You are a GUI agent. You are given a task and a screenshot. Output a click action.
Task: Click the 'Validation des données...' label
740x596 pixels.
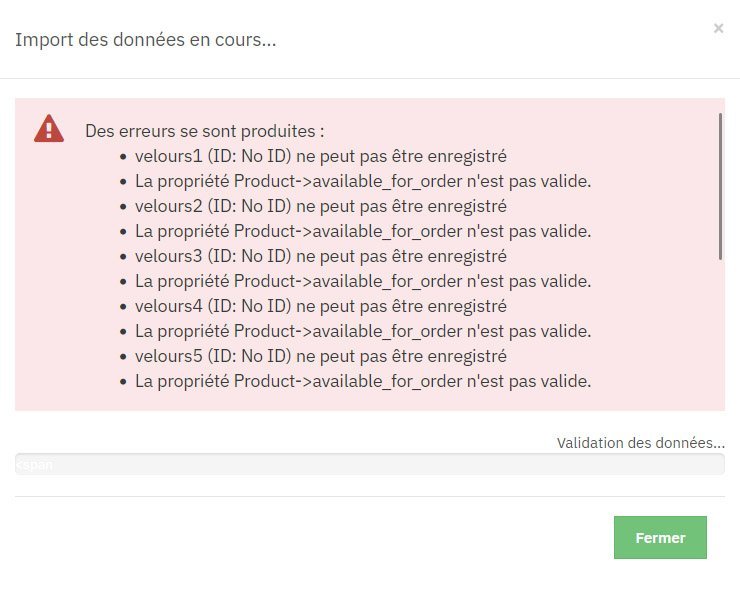[x=640, y=443]
